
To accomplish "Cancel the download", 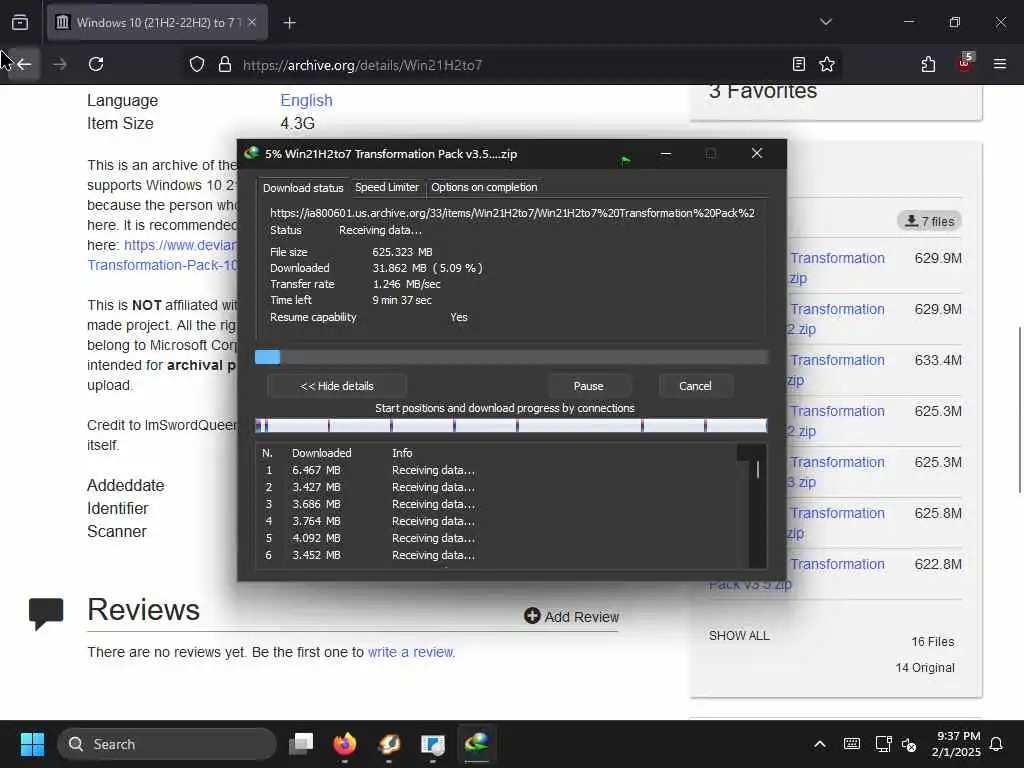I will [x=695, y=386].
